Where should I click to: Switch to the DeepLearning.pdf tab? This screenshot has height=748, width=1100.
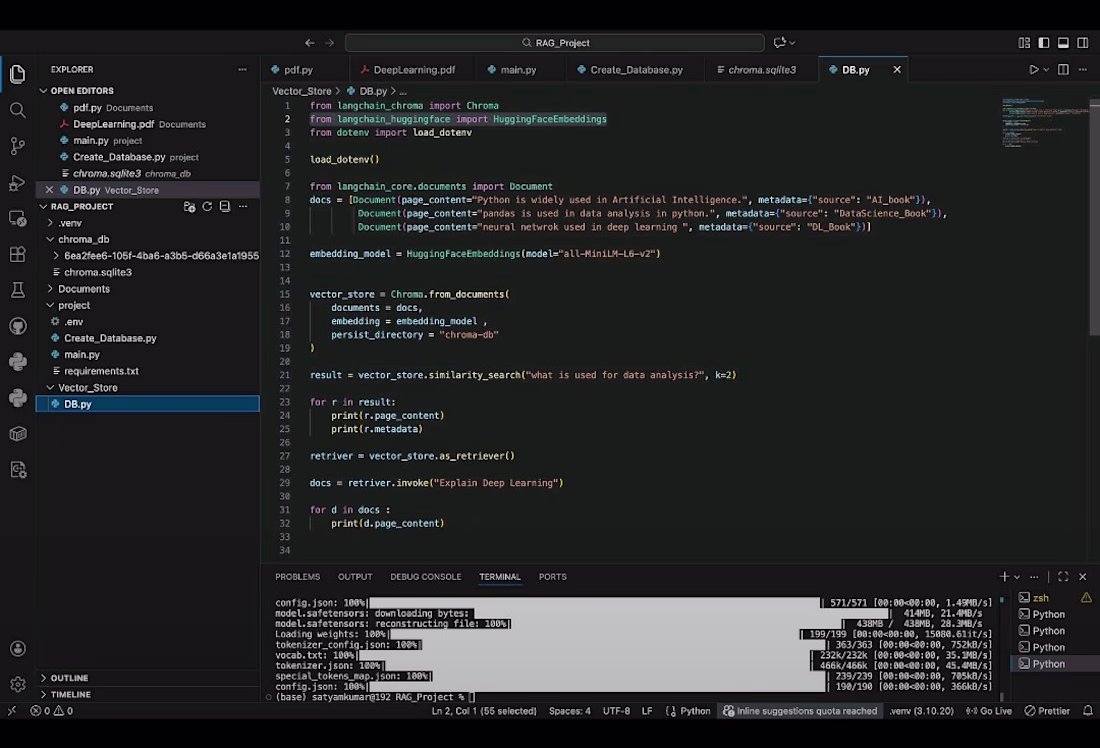414,69
